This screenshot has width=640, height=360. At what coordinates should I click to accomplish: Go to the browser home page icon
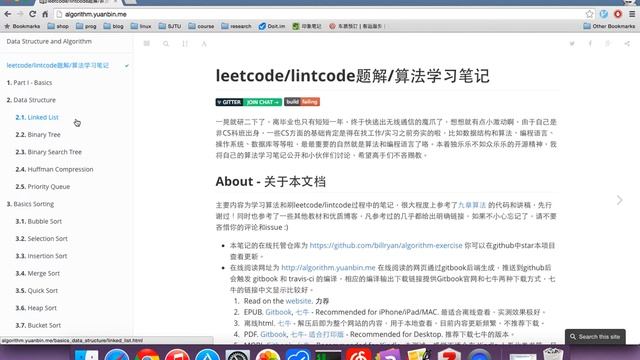pos(45,14)
